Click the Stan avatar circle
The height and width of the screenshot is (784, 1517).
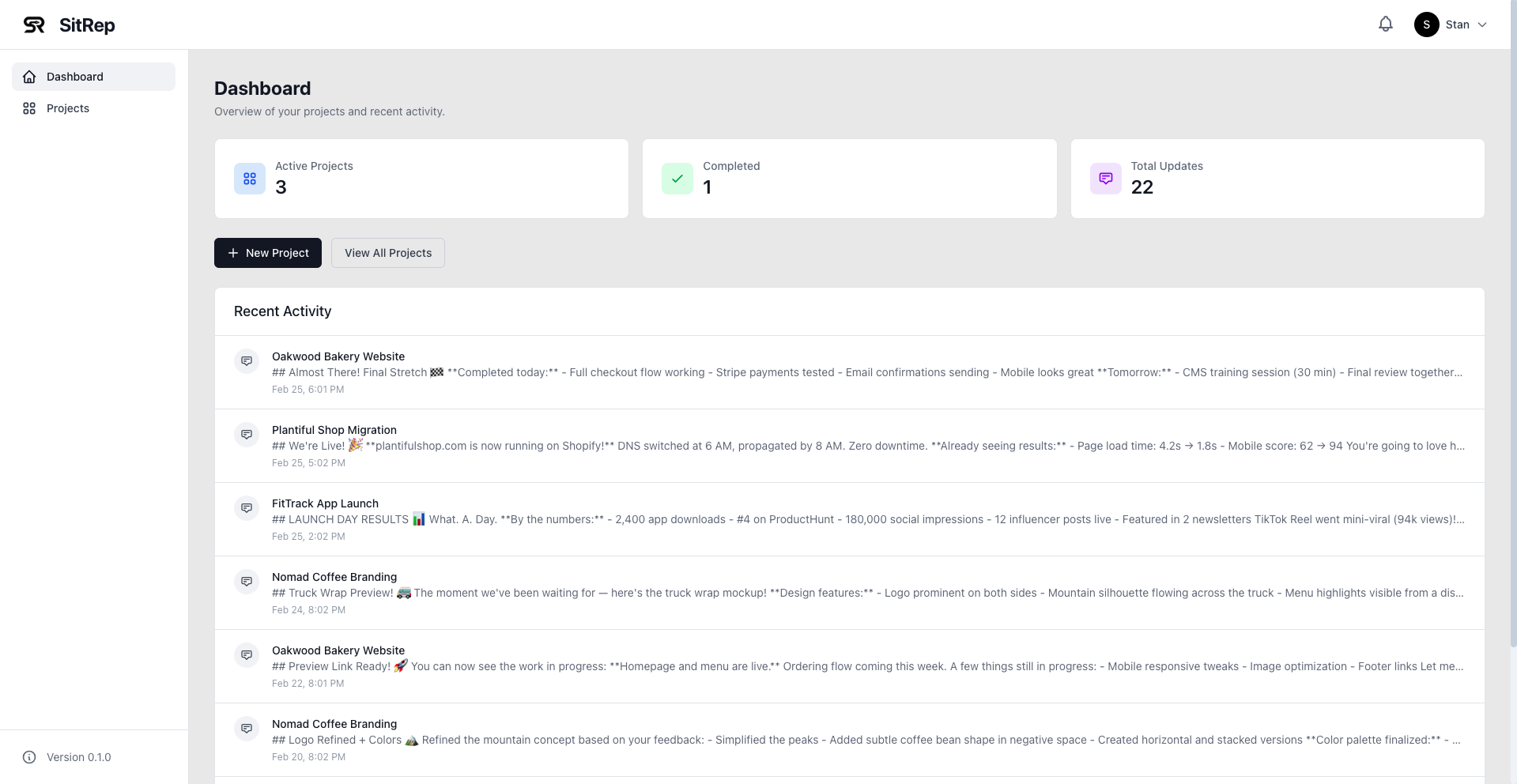1426,24
